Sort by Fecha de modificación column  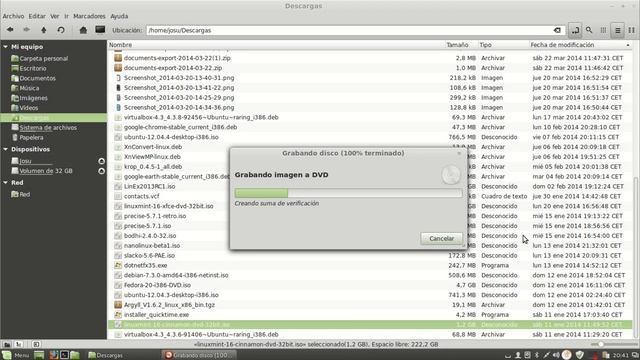(x=580, y=45)
